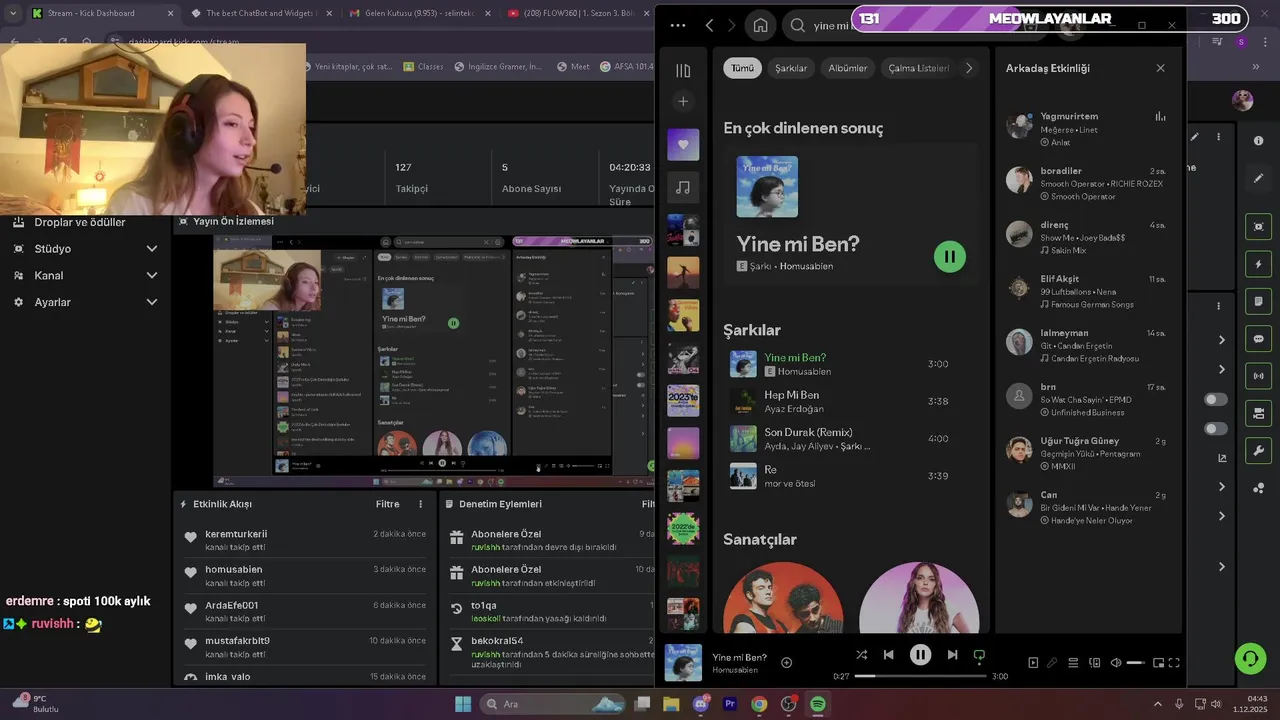Click the note icon in Kick rail
1280x720 pixels.
pos(1258,301)
